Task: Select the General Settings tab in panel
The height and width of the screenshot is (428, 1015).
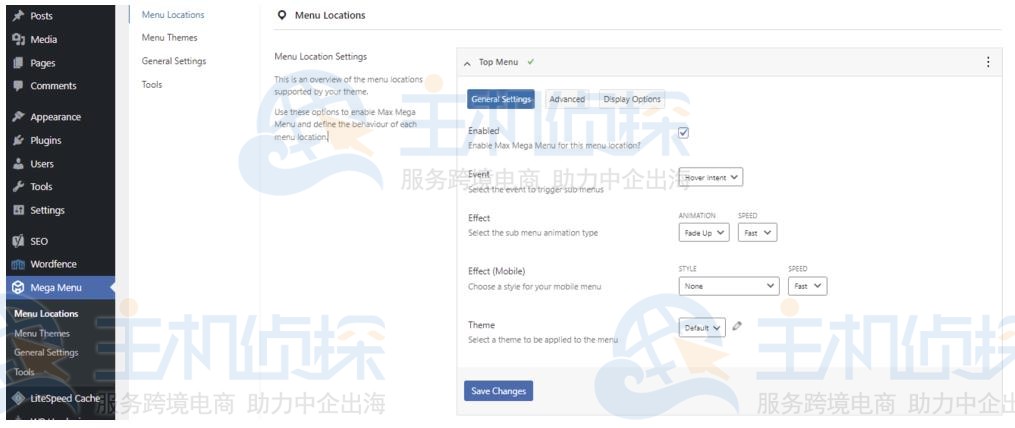Action: [501, 99]
